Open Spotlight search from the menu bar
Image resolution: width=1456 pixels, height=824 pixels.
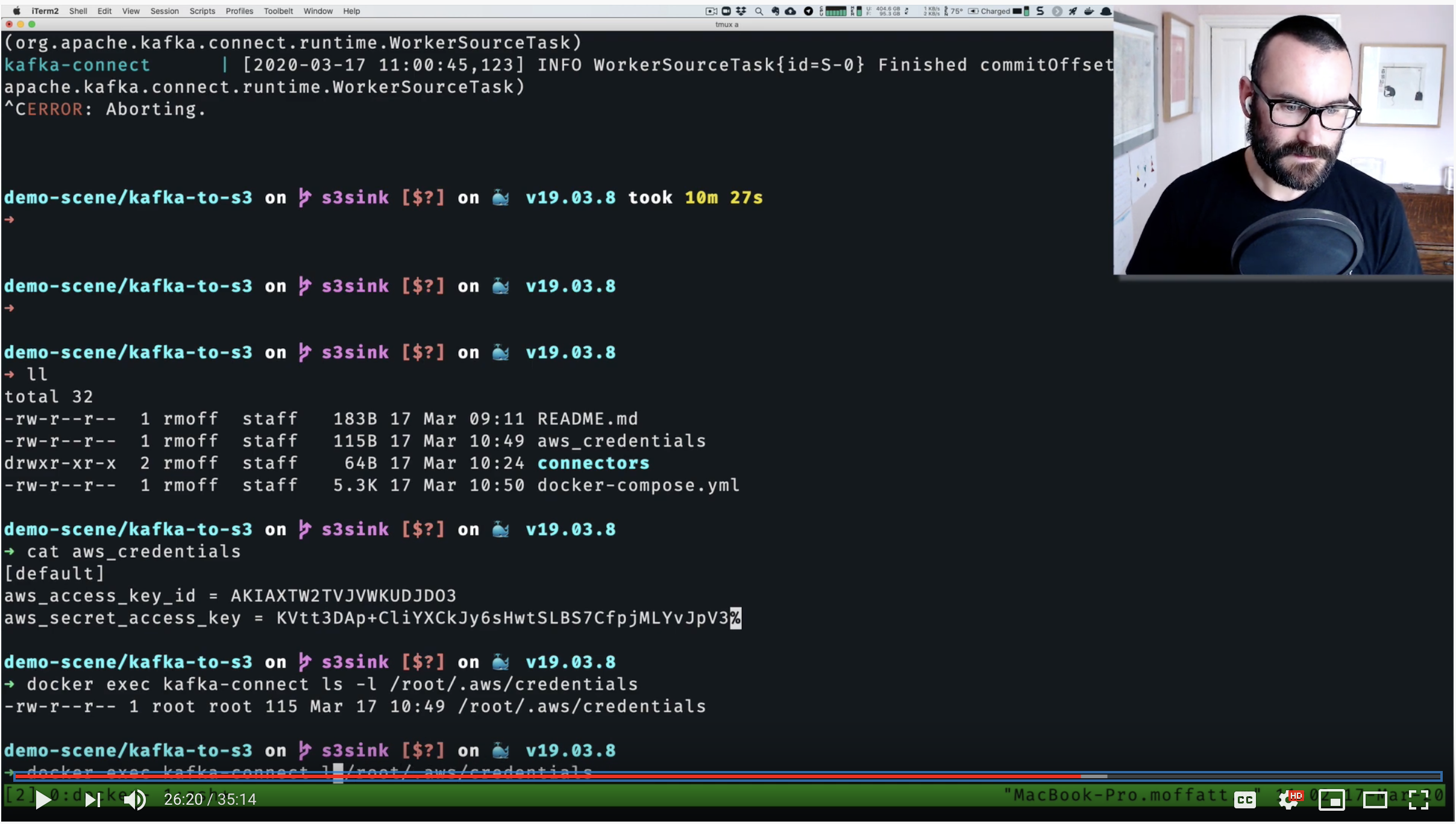click(759, 10)
